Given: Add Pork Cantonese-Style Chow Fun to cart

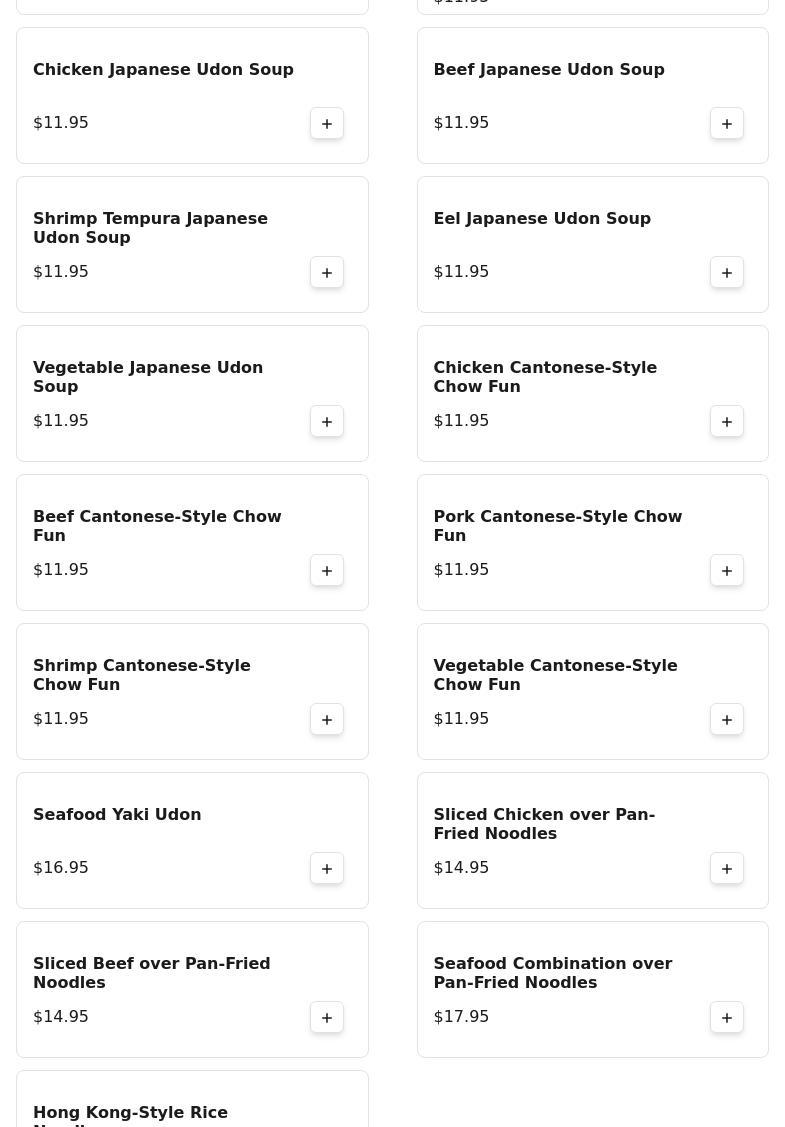Looking at the screenshot, I should click(727, 570).
